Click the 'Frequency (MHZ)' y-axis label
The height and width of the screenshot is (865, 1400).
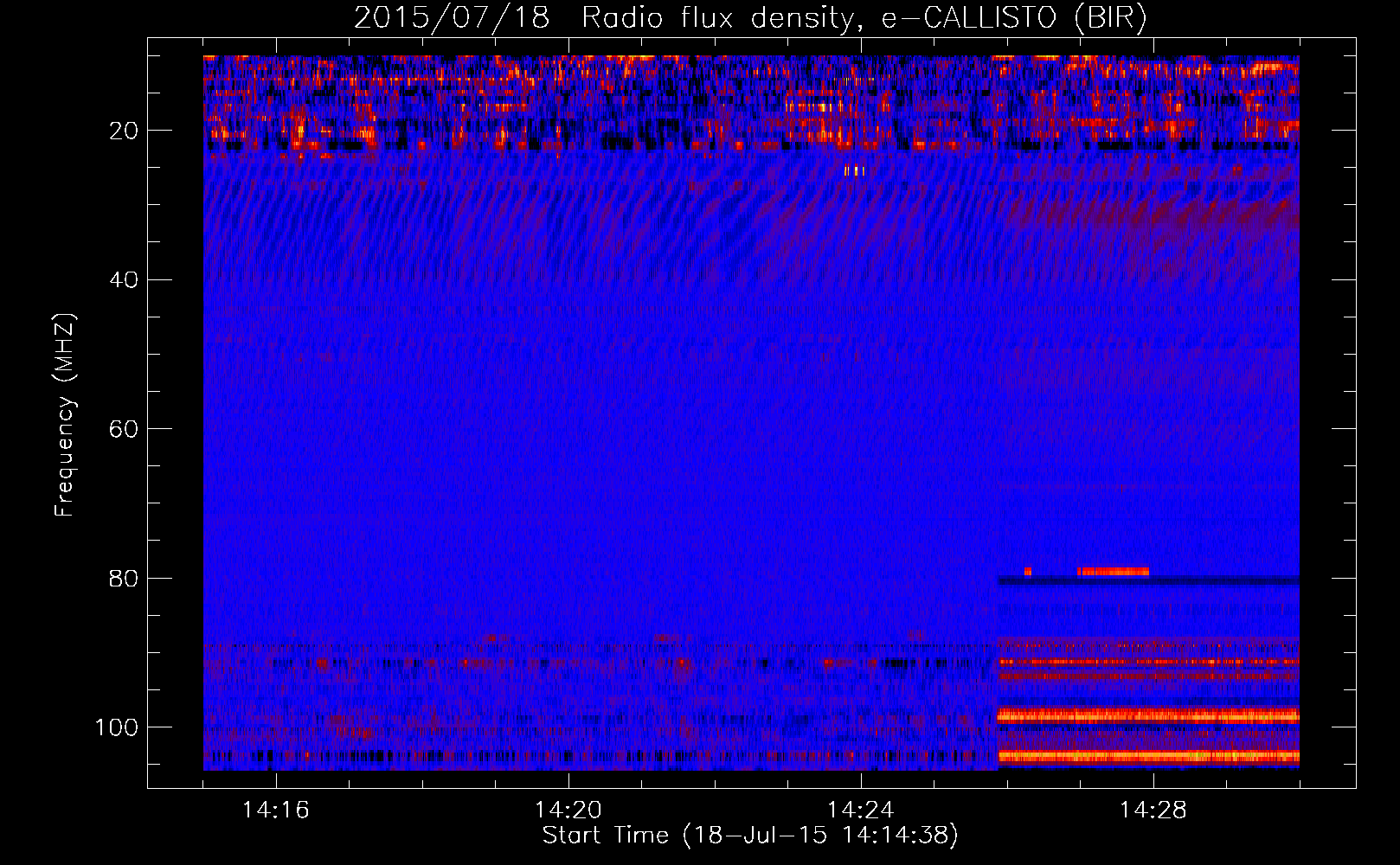tap(66, 414)
